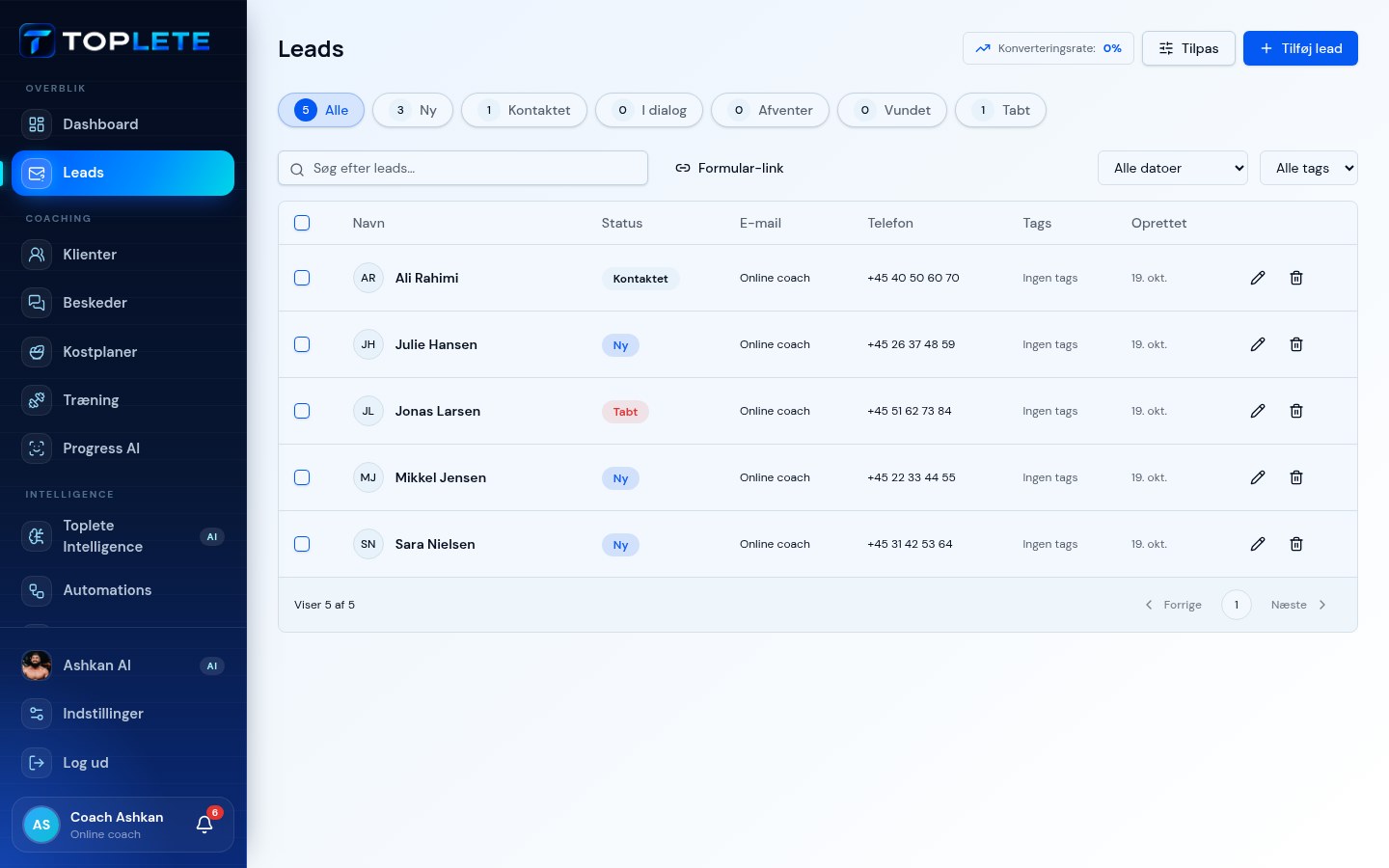Check the box for Ali Rahimi
The height and width of the screenshot is (868, 1389).
click(x=302, y=278)
